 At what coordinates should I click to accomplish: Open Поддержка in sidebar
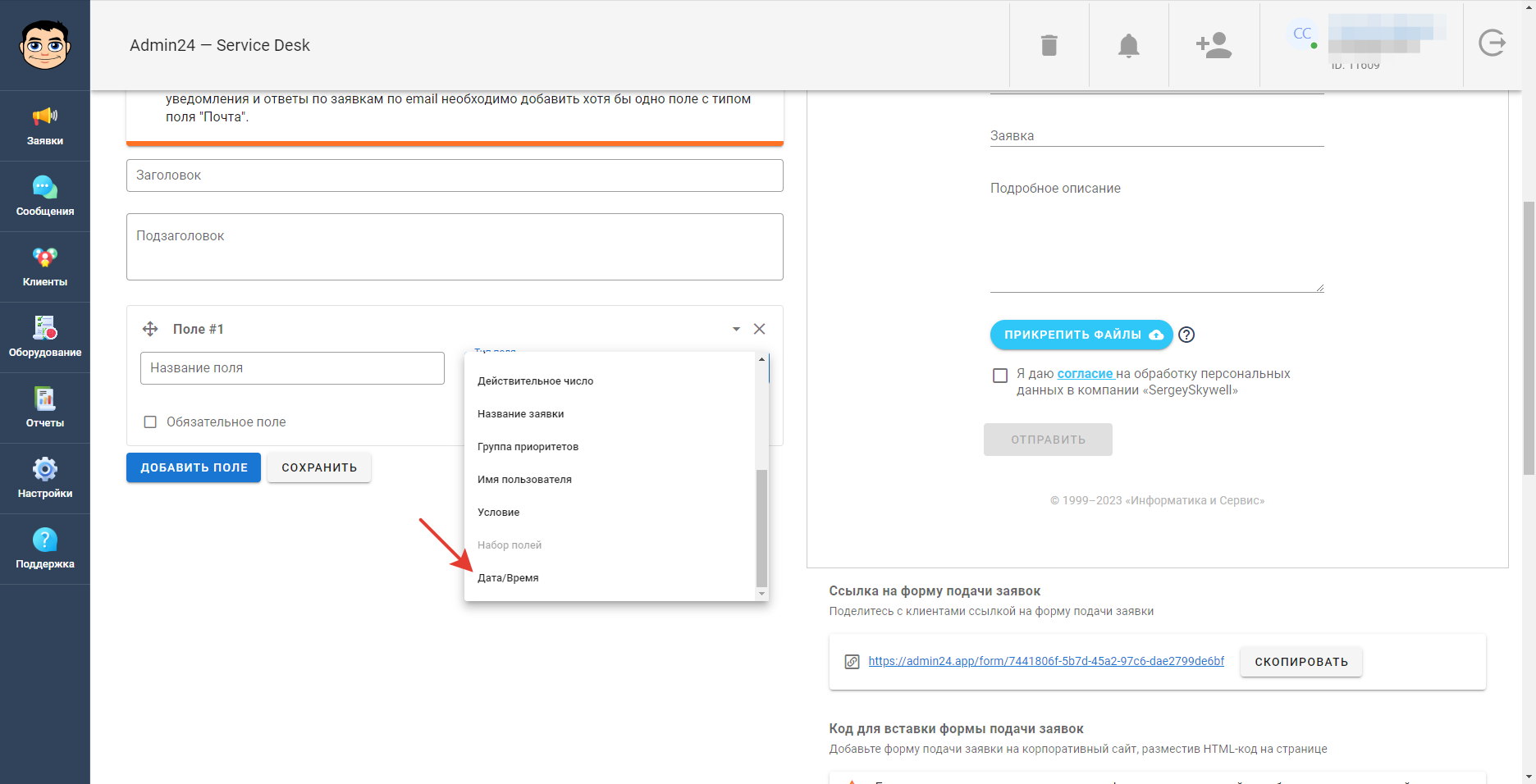click(45, 549)
